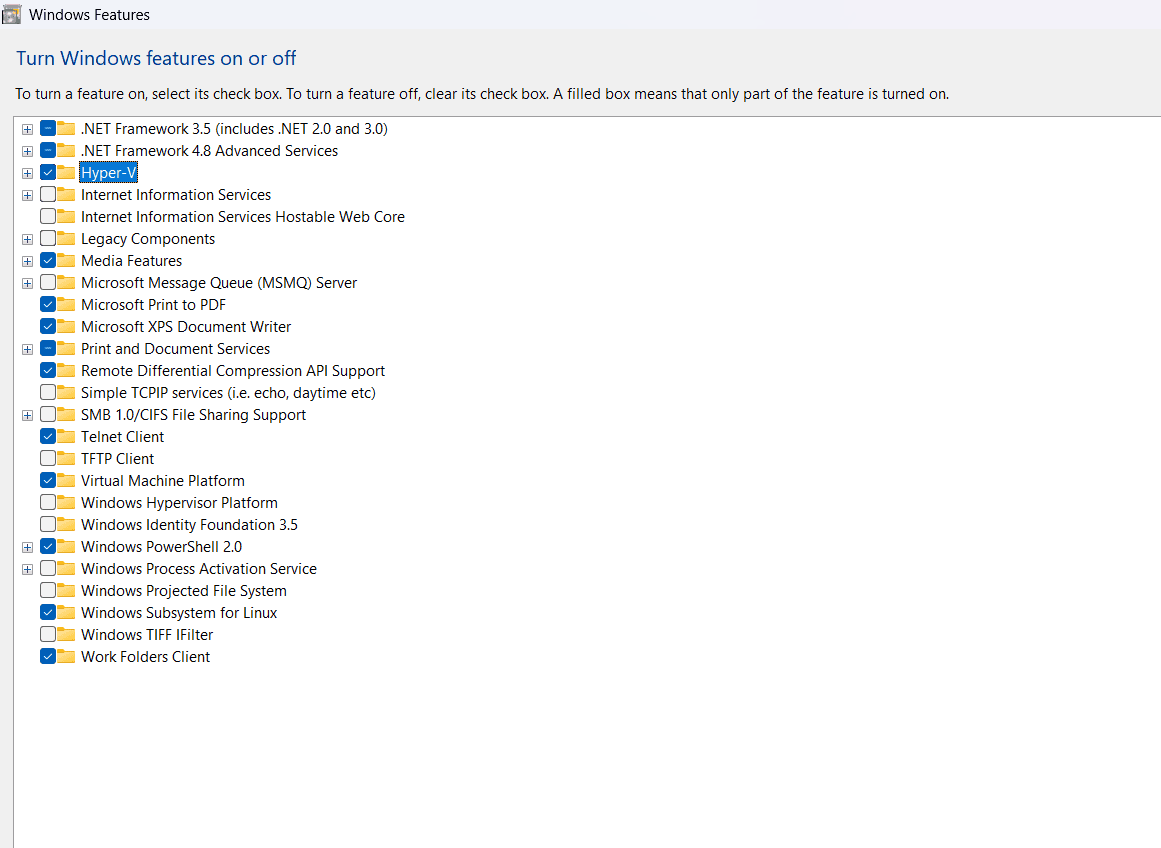Check Windows Identity Foundation 3.5

pyautogui.click(x=48, y=524)
